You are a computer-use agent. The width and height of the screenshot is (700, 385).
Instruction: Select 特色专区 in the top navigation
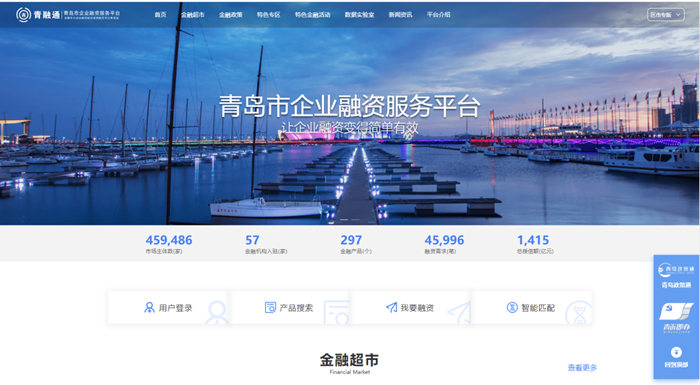(x=268, y=15)
